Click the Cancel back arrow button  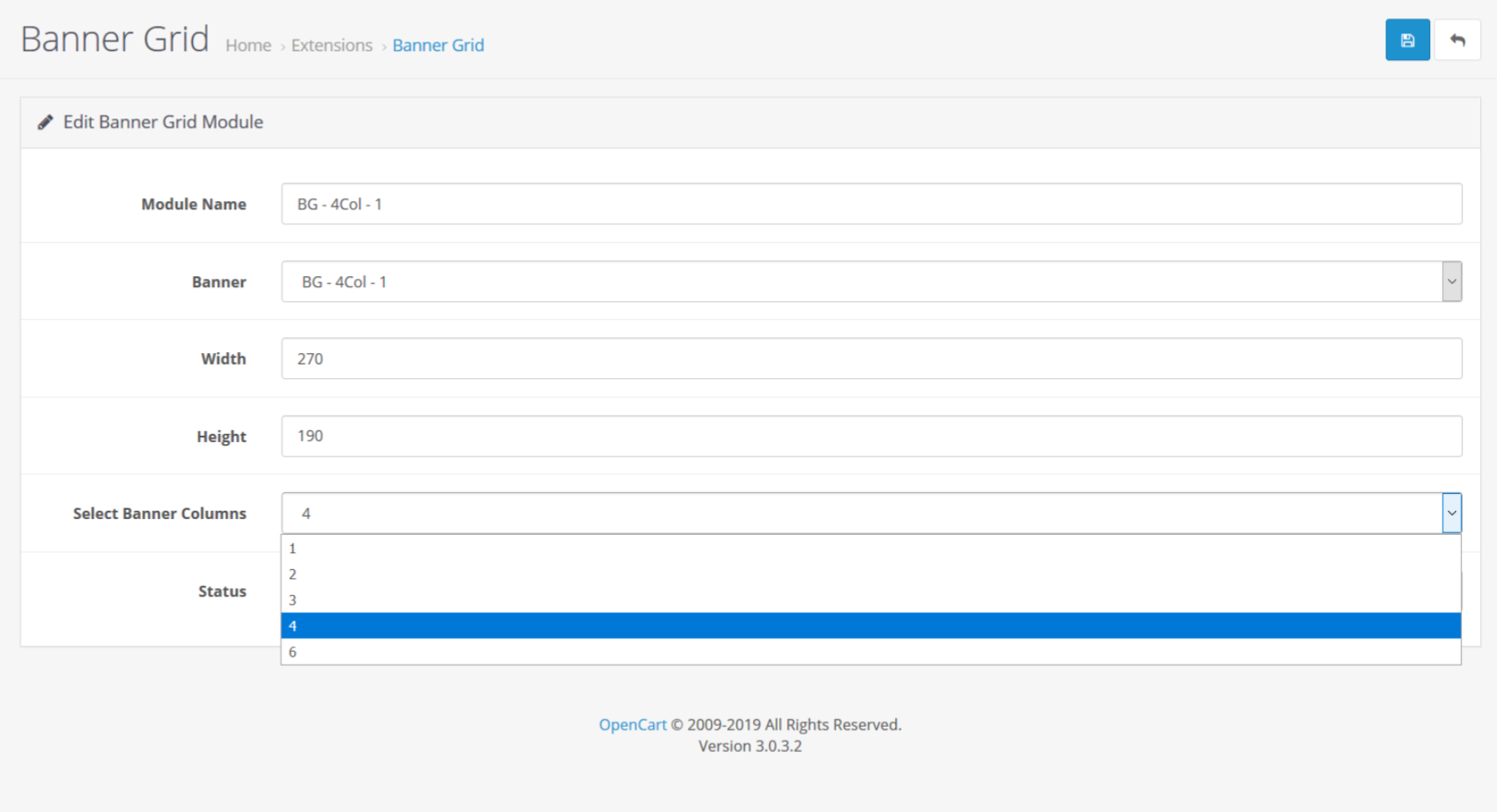[1457, 40]
